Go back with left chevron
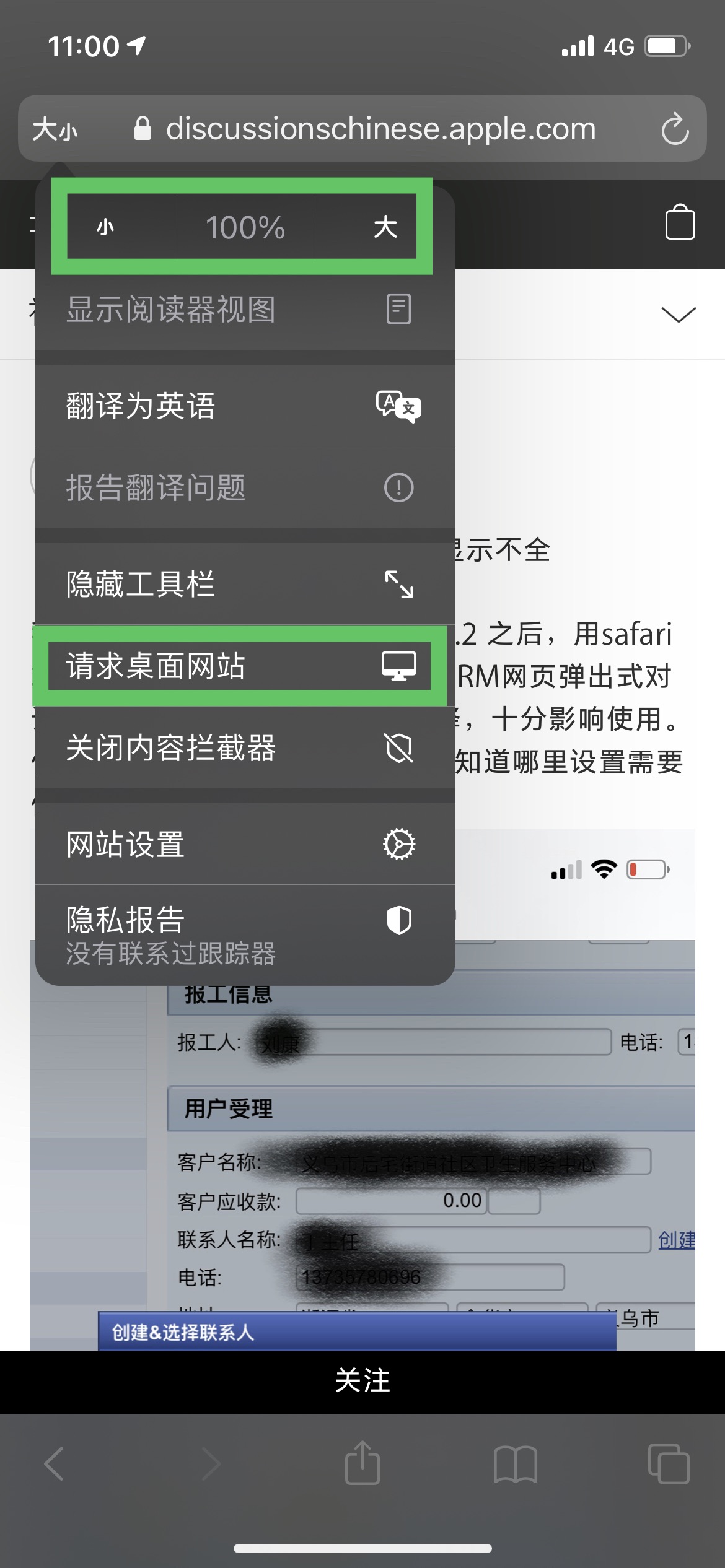 coord(55,1464)
